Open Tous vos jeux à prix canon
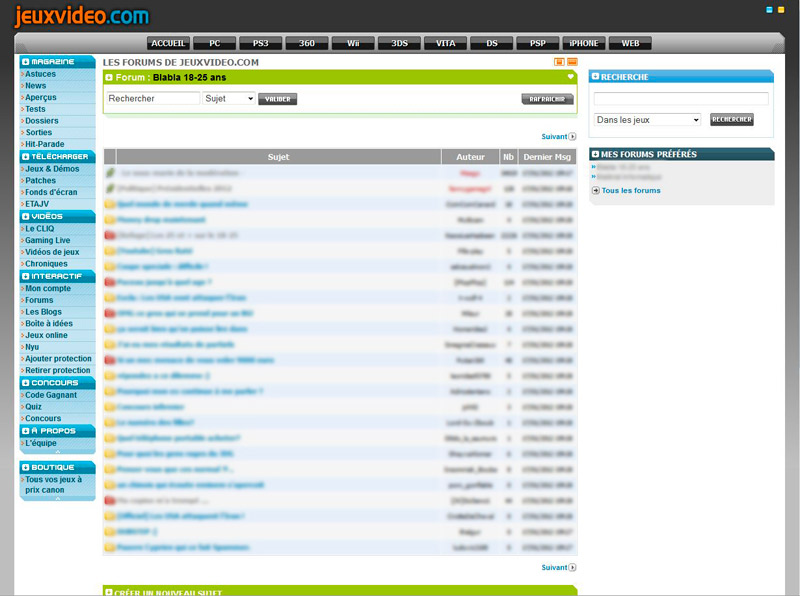This screenshot has width=800, height=596. coord(54,485)
